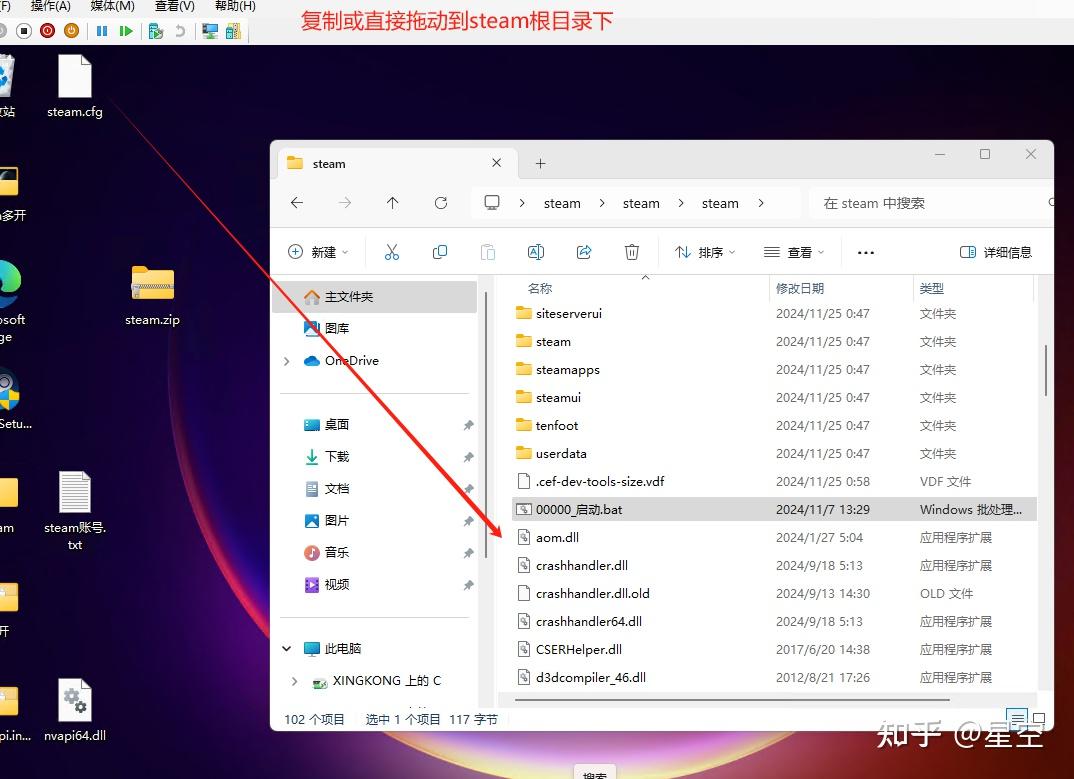The height and width of the screenshot is (779, 1074).
Task: Go back with the left arrow
Action: click(297, 203)
